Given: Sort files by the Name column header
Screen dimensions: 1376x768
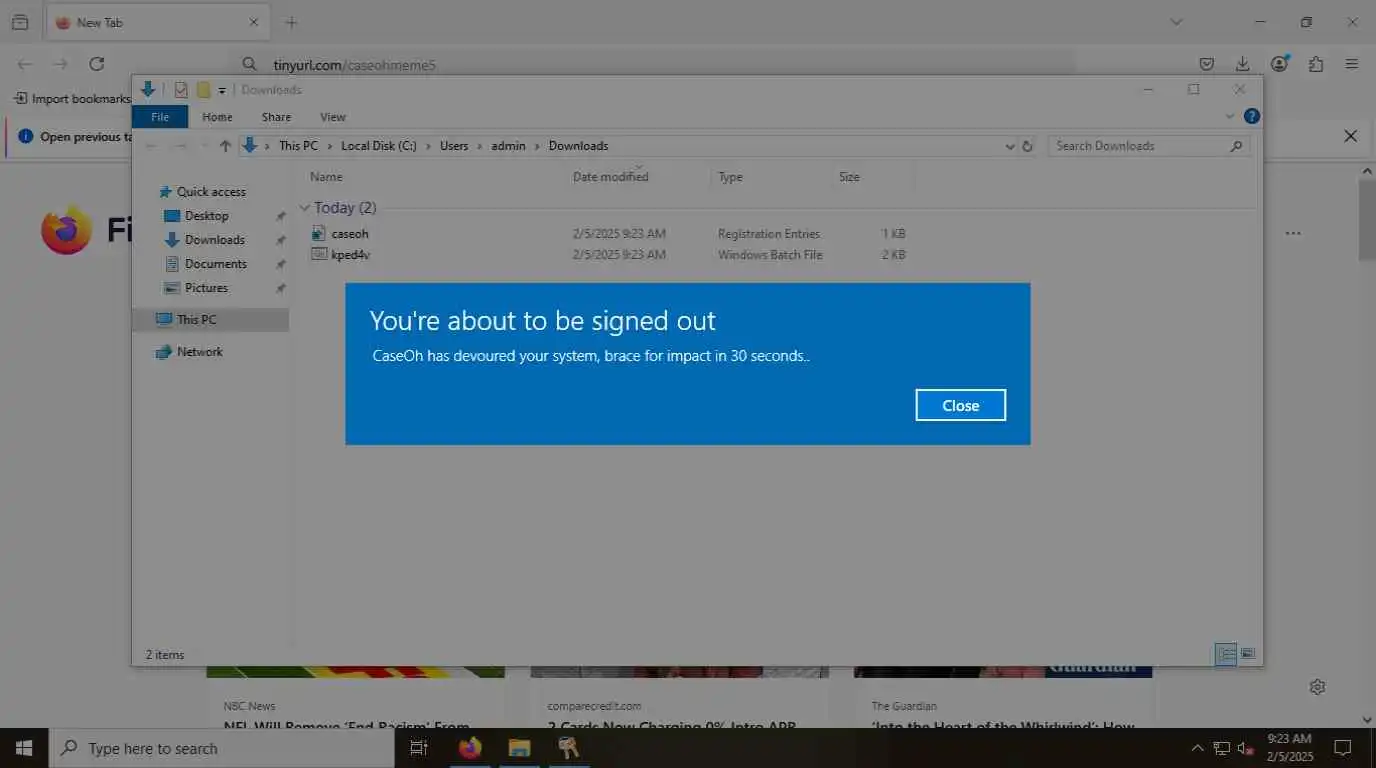Looking at the screenshot, I should click(x=326, y=177).
